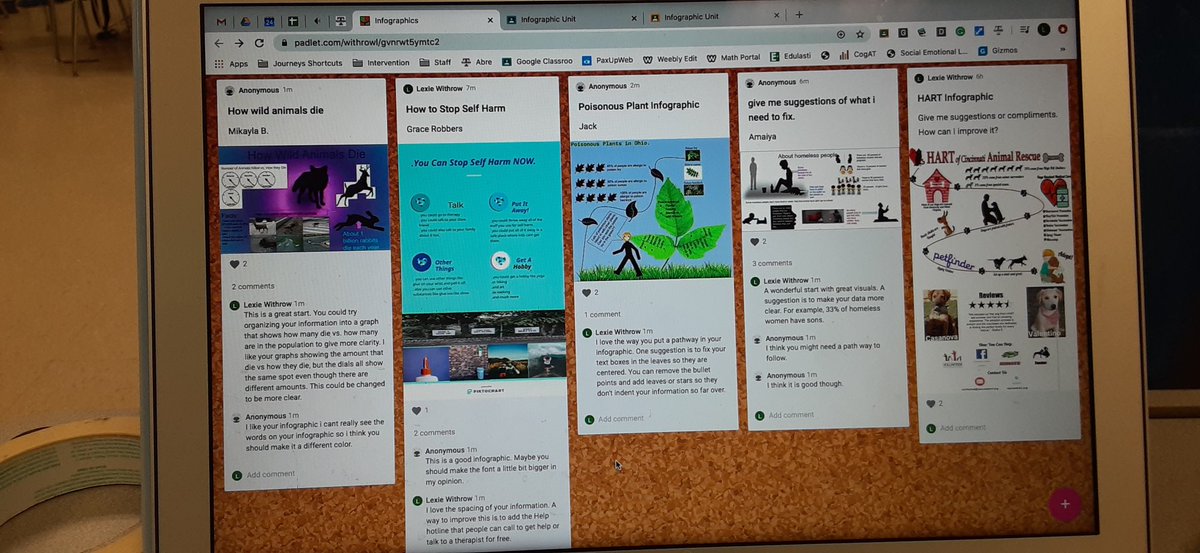Add comment on Poisonous Plant Infographic post
Screen dimensions: 1200x553
tap(623, 418)
